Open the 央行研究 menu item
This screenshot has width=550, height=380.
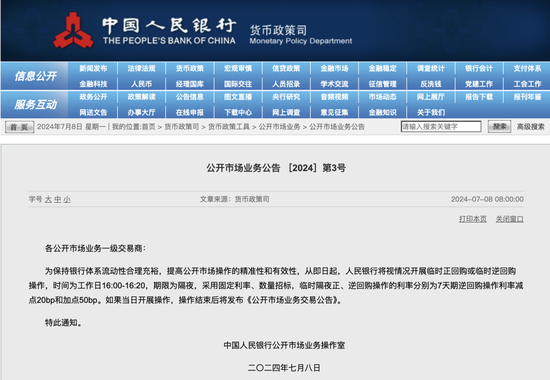coord(286,97)
